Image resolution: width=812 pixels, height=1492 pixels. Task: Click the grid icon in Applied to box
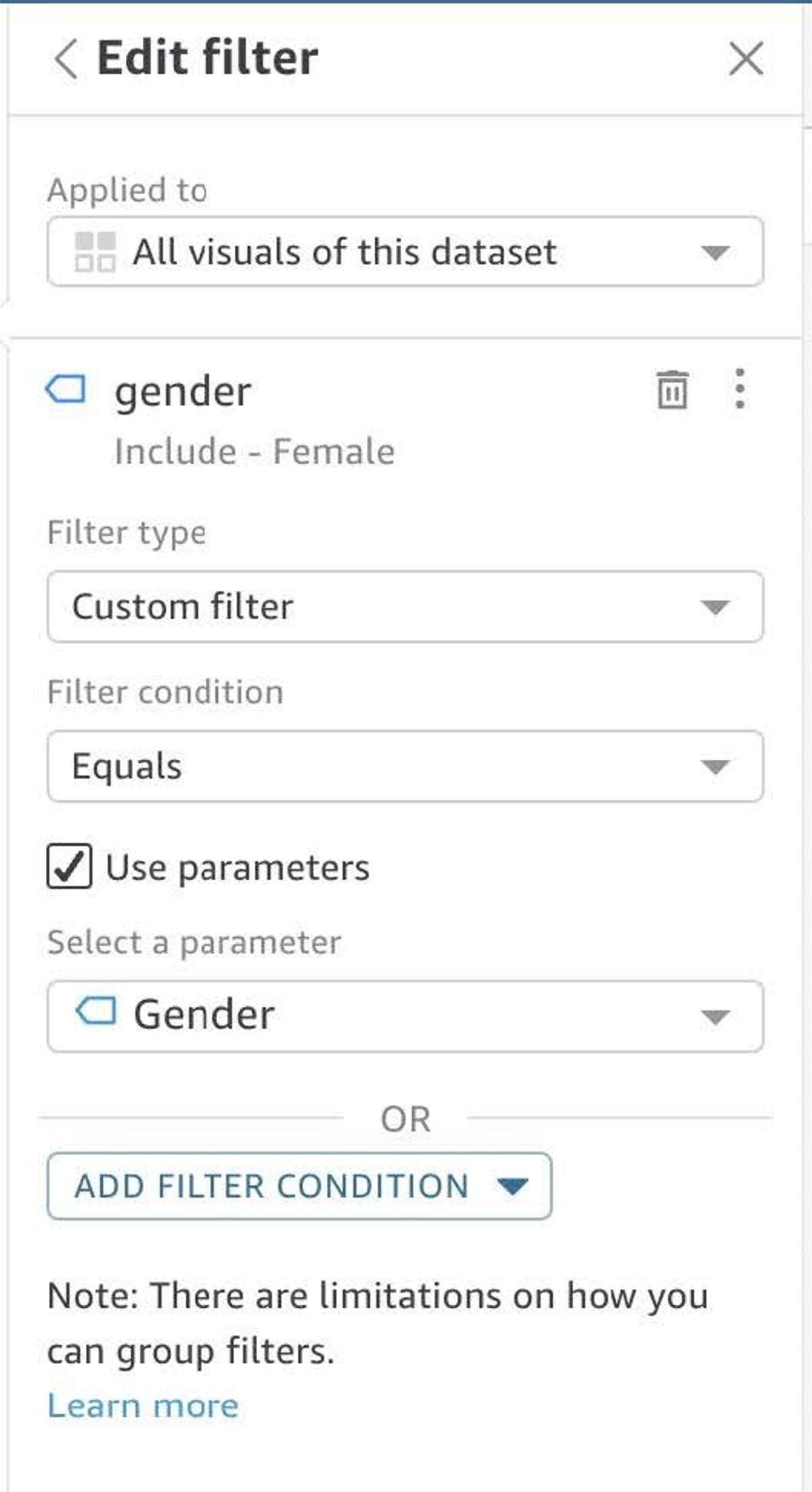pyautogui.click(x=95, y=252)
